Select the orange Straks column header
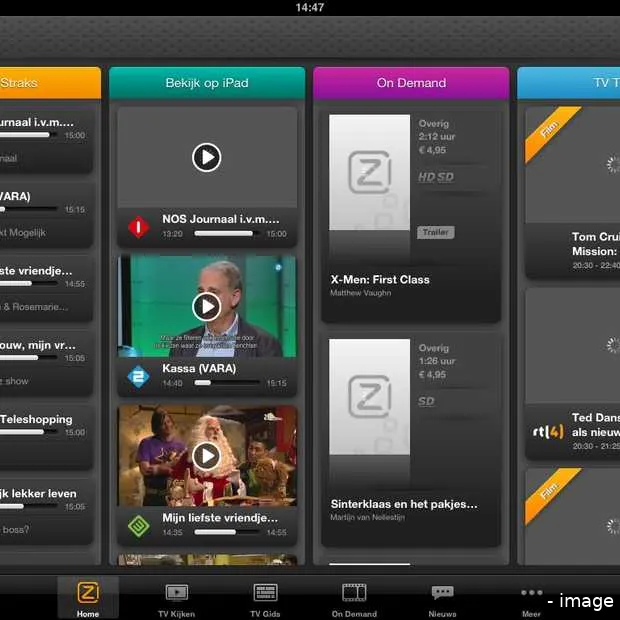620x620 pixels. coord(50,83)
